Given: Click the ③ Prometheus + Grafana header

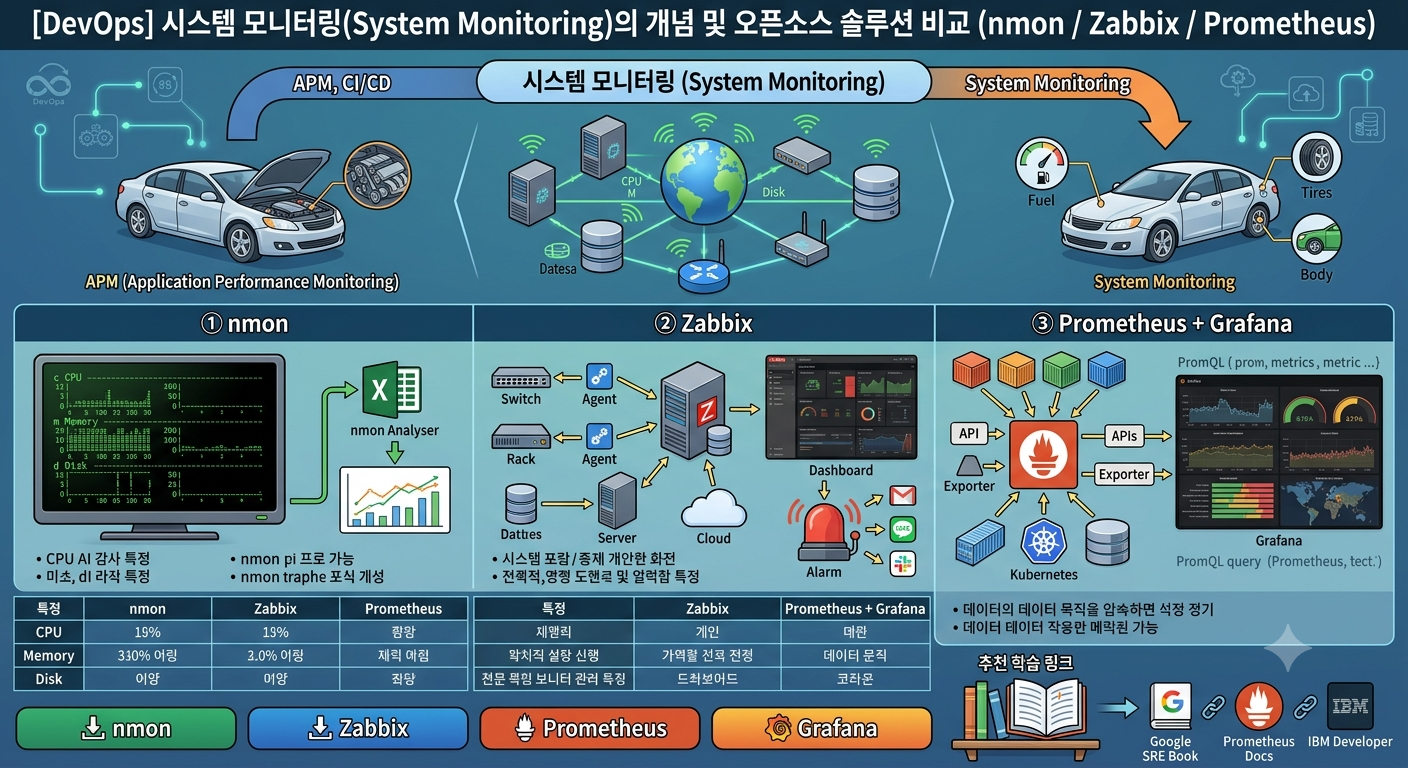Looking at the screenshot, I should [1161, 323].
